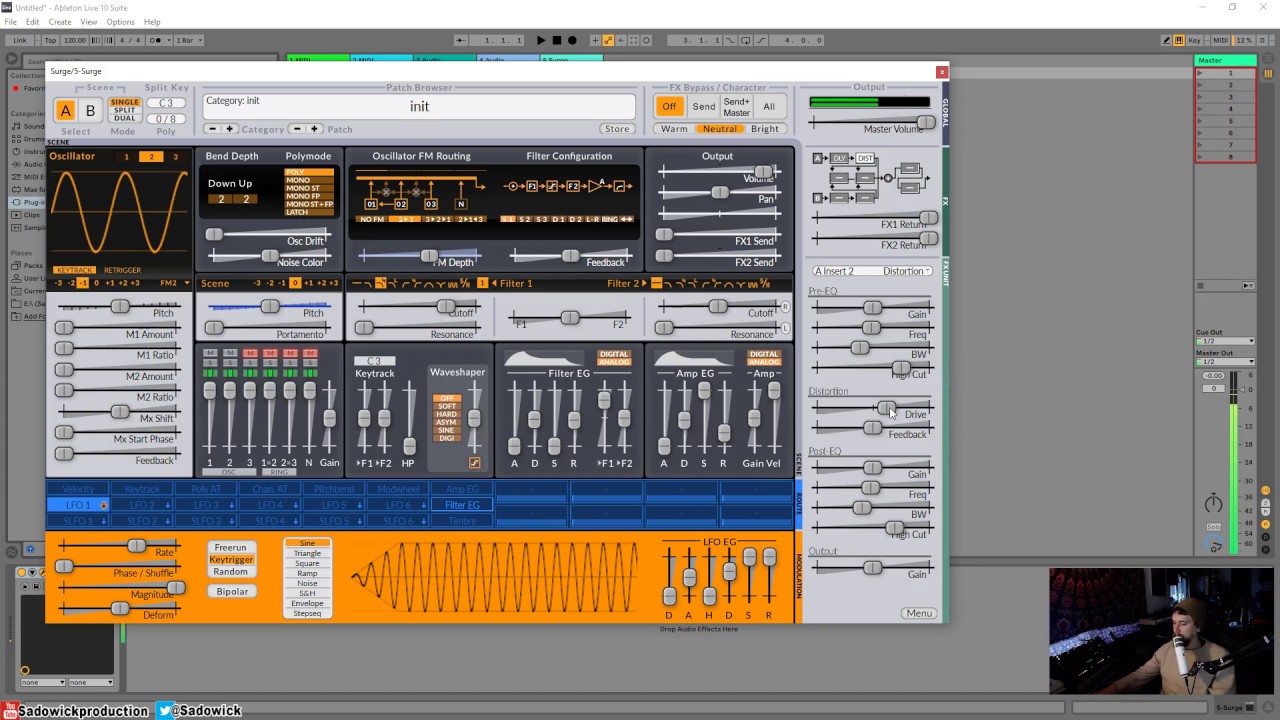Image resolution: width=1280 pixels, height=720 pixels.
Task: Click the Ableton transport Stop button
Action: (x=557, y=40)
